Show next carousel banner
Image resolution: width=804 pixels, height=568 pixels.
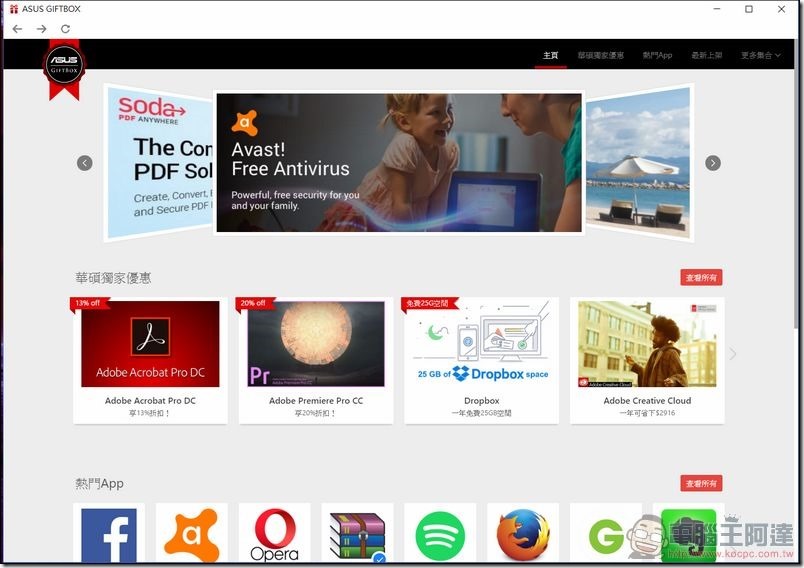[713, 163]
